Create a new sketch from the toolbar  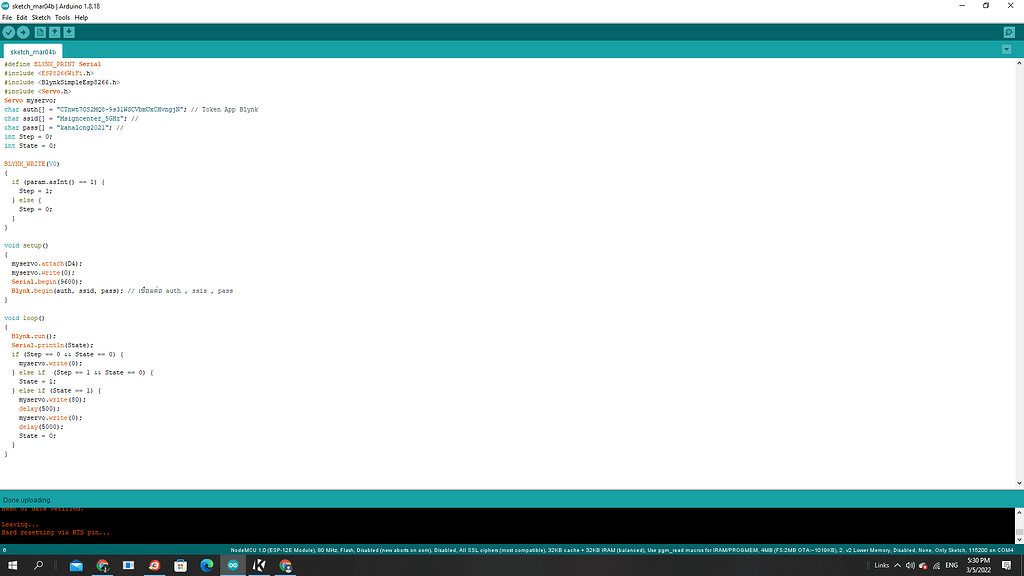pos(41,33)
